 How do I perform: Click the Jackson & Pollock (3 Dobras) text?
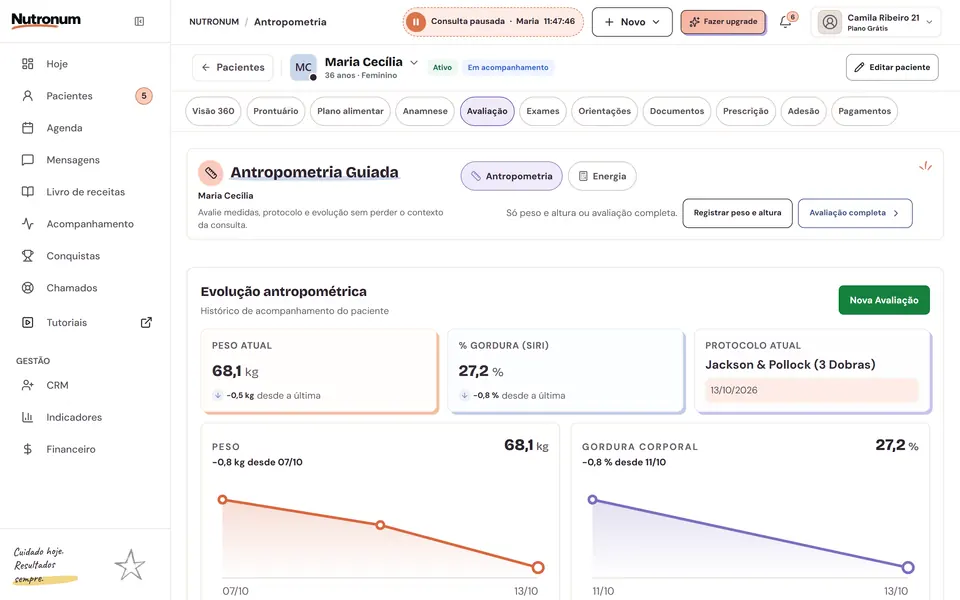pos(790,365)
